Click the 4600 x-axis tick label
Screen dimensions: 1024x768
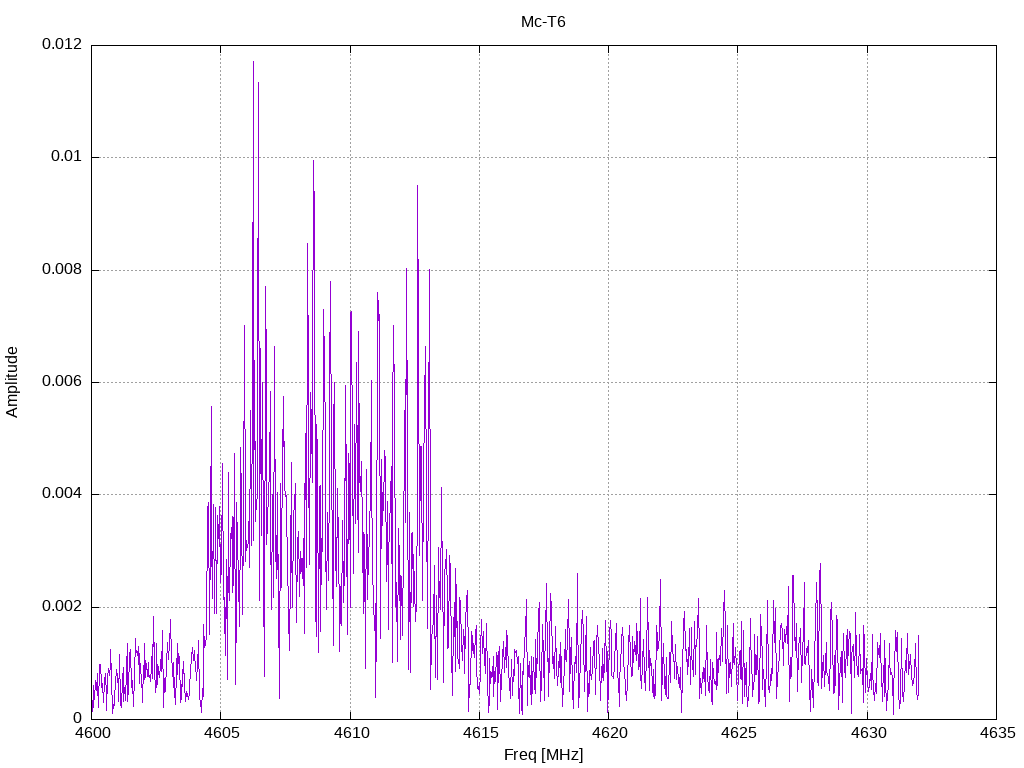92,733
